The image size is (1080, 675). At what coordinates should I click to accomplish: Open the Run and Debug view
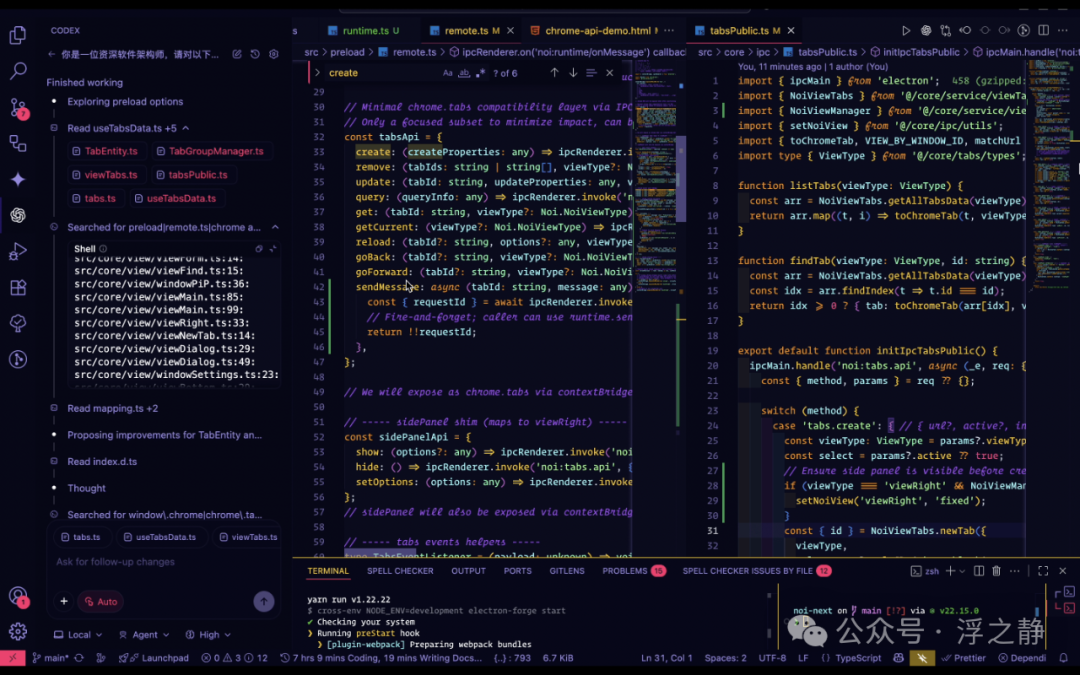coord(18,251)
